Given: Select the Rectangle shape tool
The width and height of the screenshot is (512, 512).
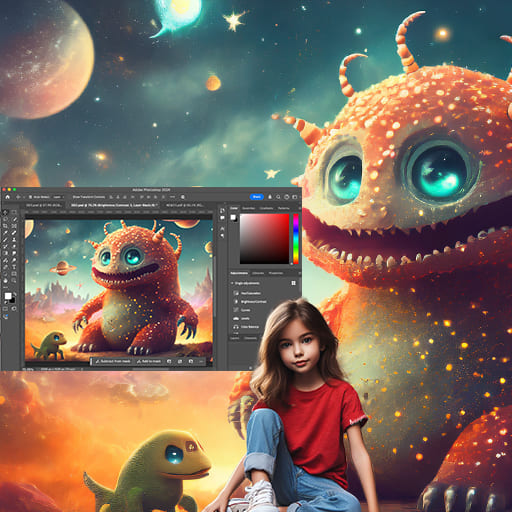Looking at the screenshot, I should [14, 274].
